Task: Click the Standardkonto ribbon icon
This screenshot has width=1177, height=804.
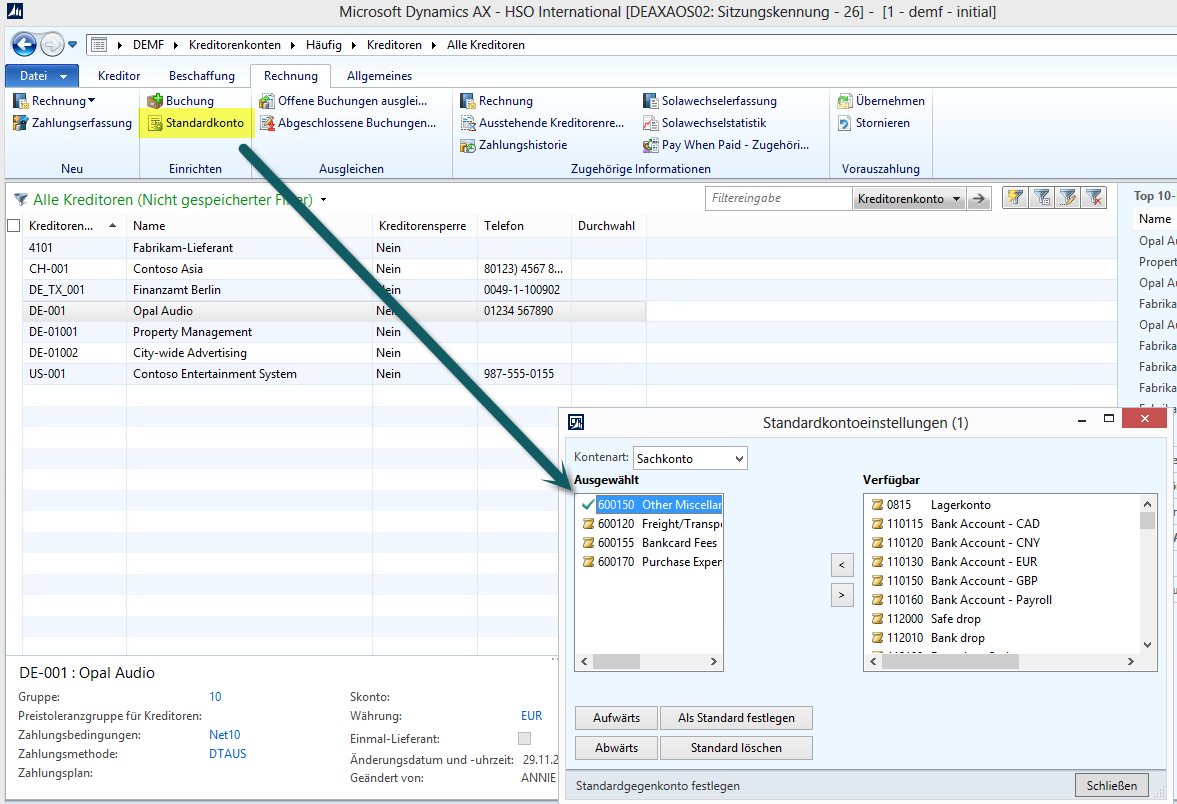Action: (155, 123)
